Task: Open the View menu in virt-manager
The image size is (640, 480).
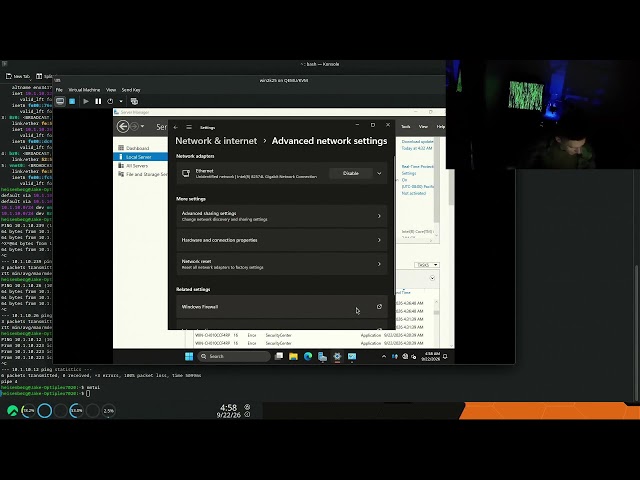Action: pyautogui.click(x=111, y=90)
